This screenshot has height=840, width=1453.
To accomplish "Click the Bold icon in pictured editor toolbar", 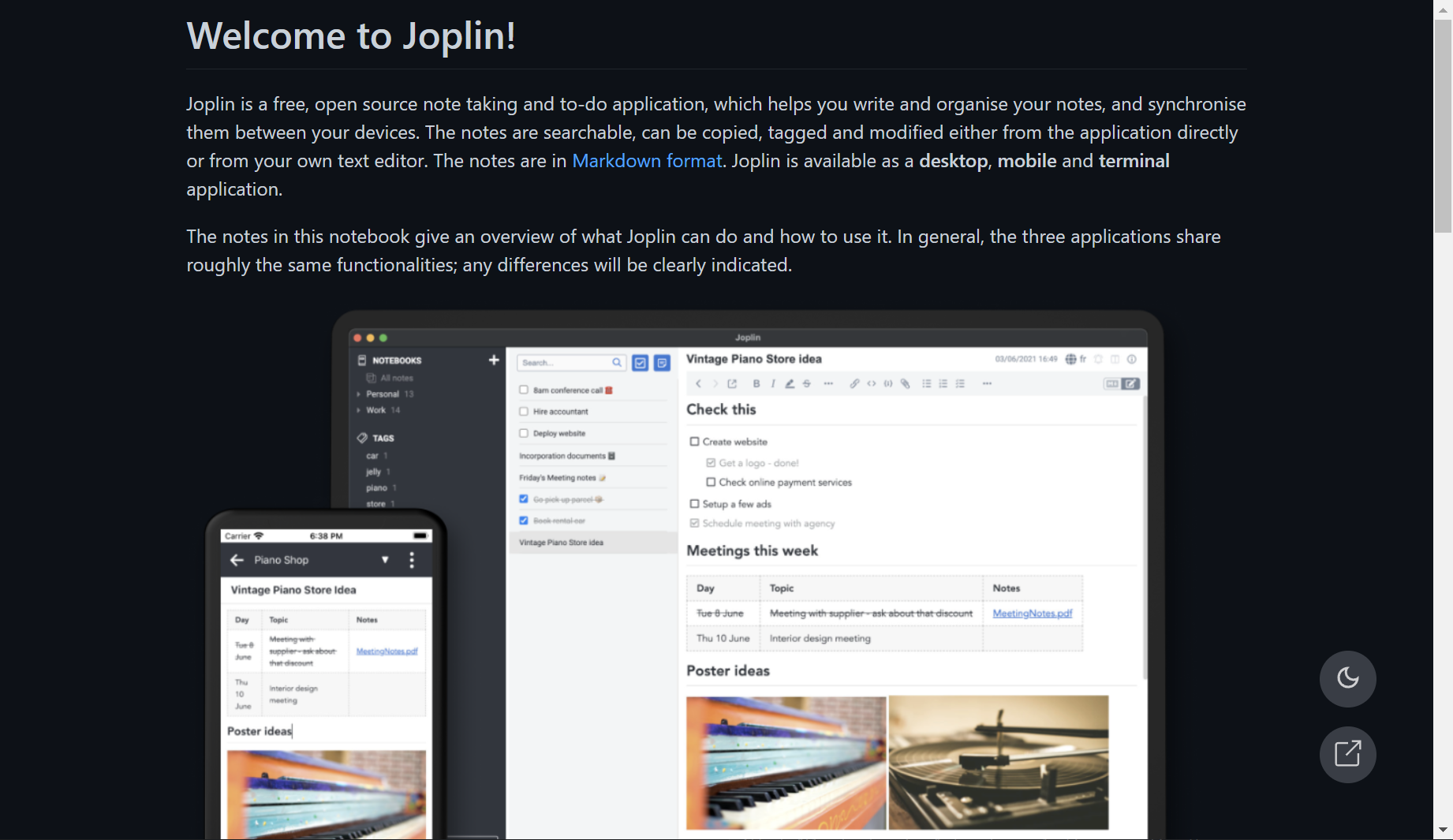I will point(756,383).
